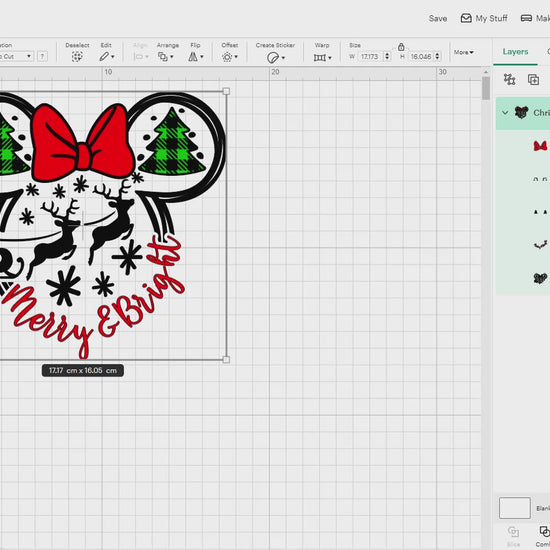Click the operation help question mark button
Screen dimensions: 550x550
point(42,56)
